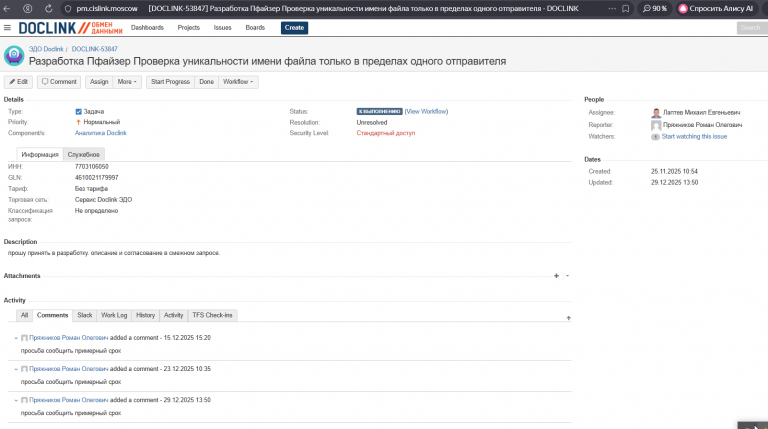The image size is (768, 429).
Task: Open the project avatar icon
Action: [x=14, y=55]
